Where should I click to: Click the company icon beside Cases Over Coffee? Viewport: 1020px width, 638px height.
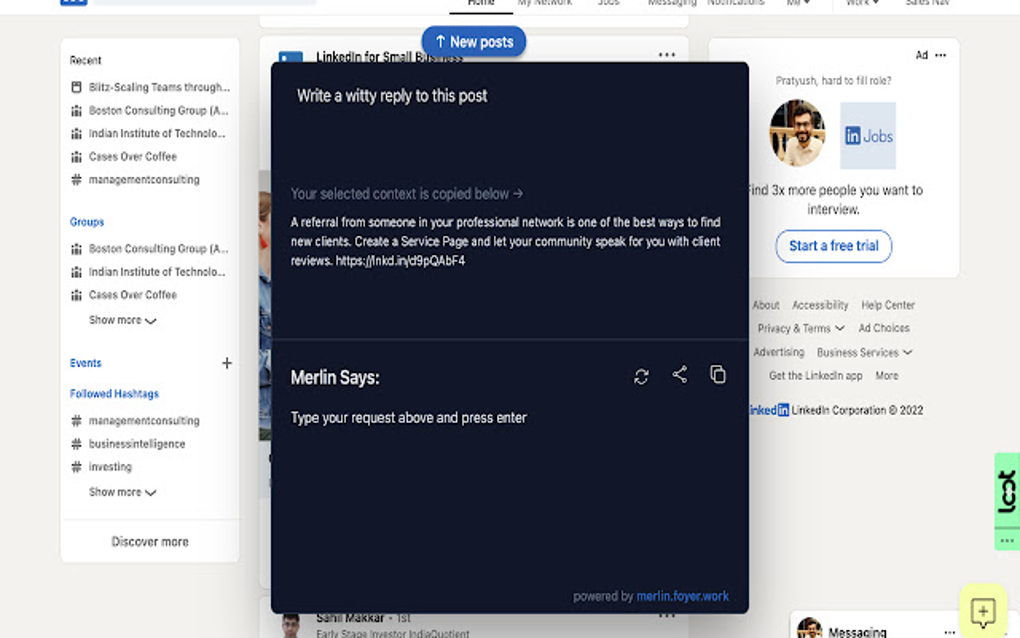coord(76,156)
